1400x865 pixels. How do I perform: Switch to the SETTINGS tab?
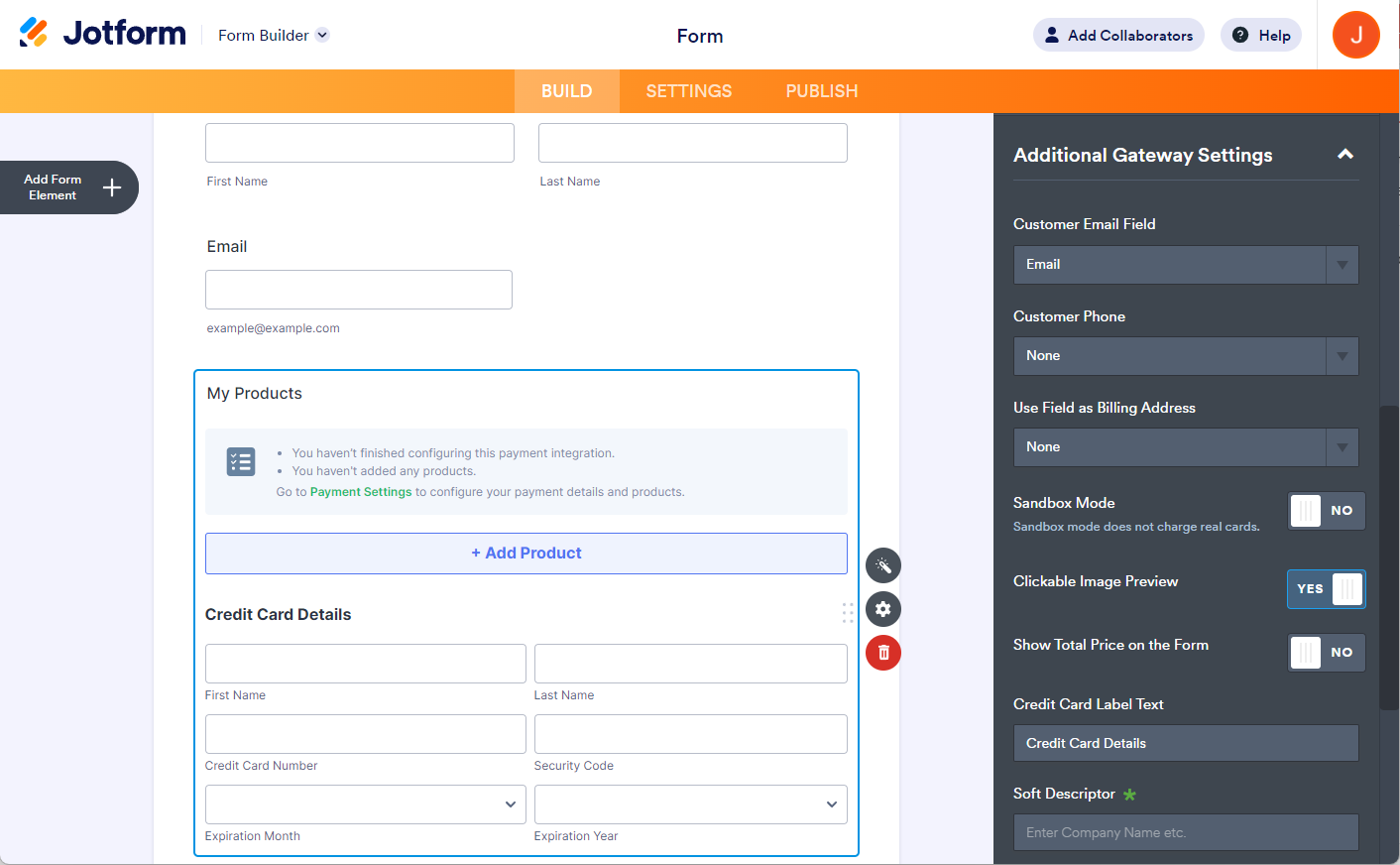pos(689,91)
